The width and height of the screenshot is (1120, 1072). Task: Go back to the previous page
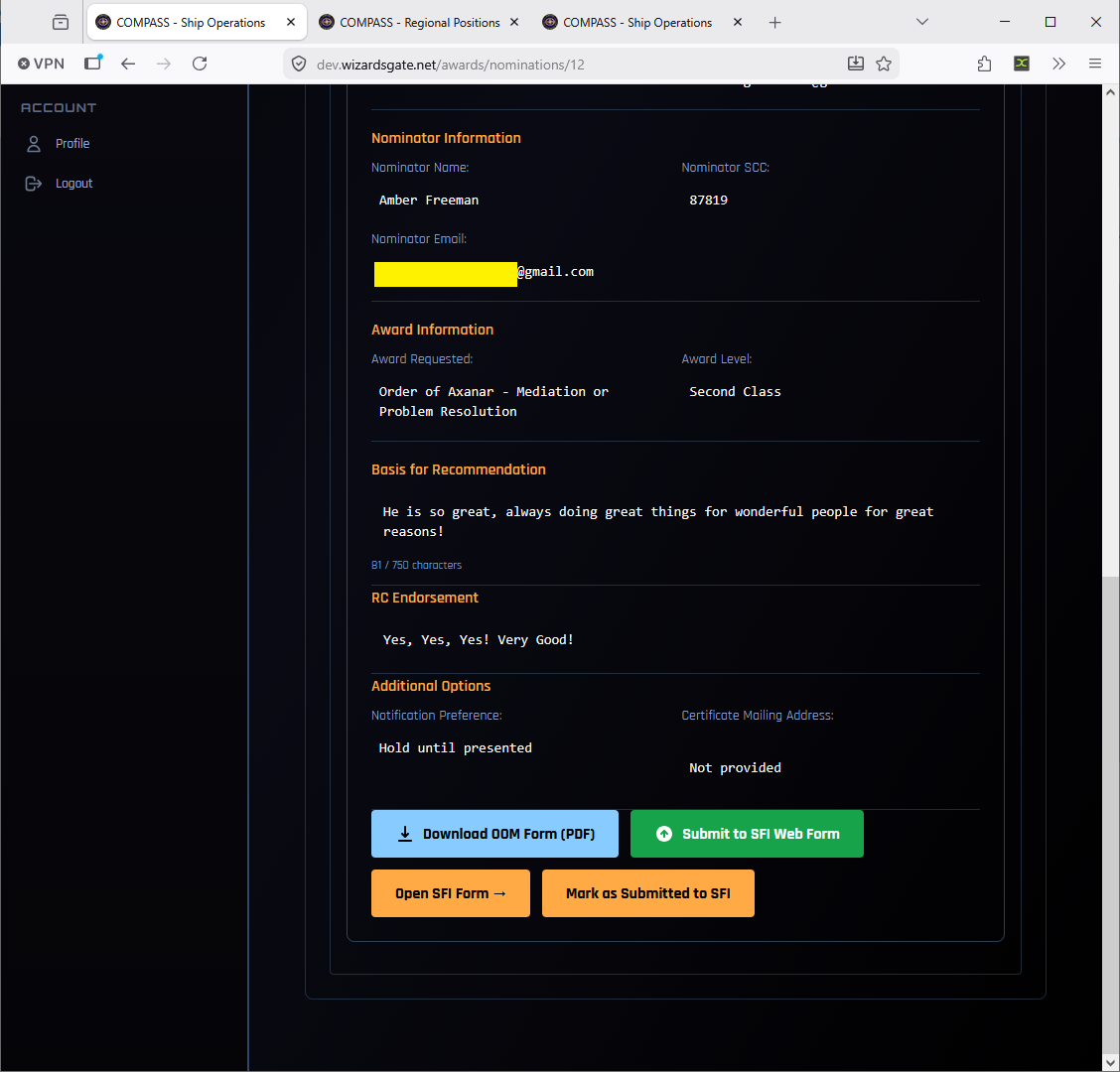click(x=128, y=64)
